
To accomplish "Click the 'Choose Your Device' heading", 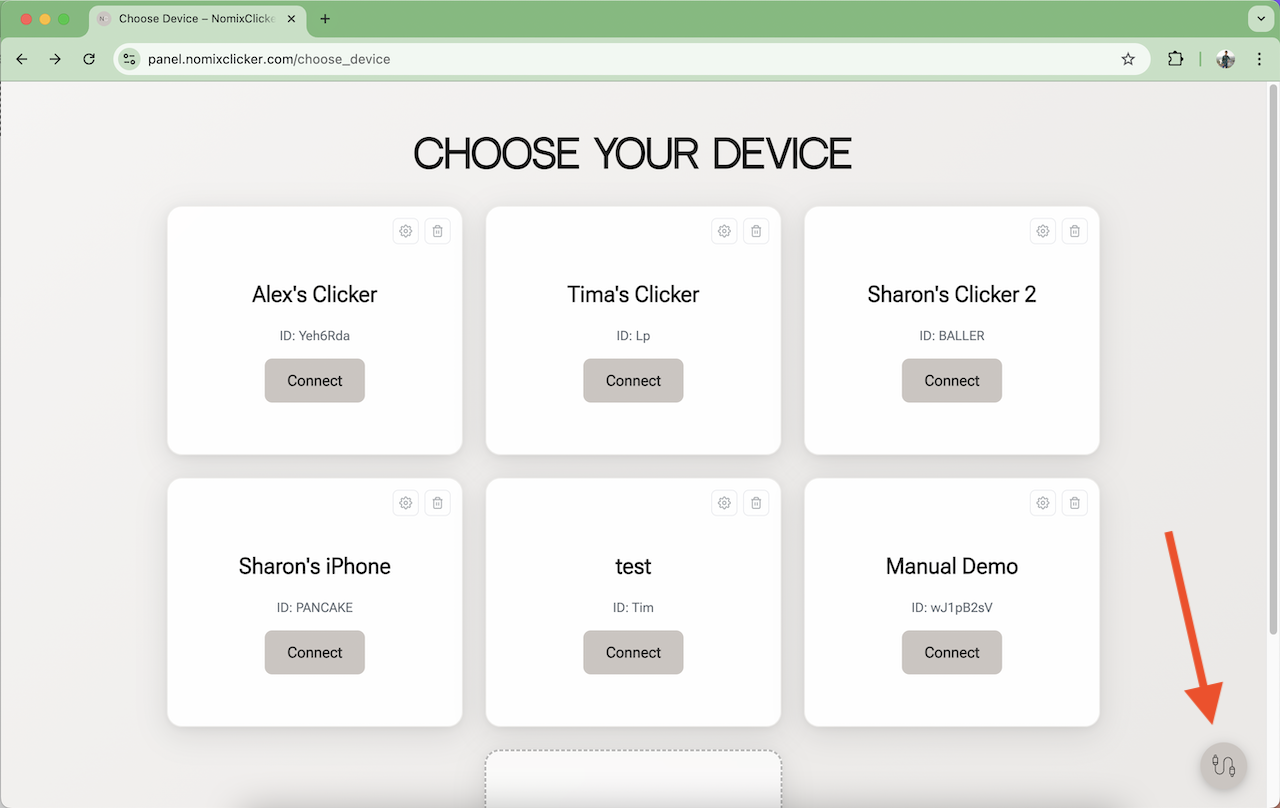I will (x=633, y=154).
